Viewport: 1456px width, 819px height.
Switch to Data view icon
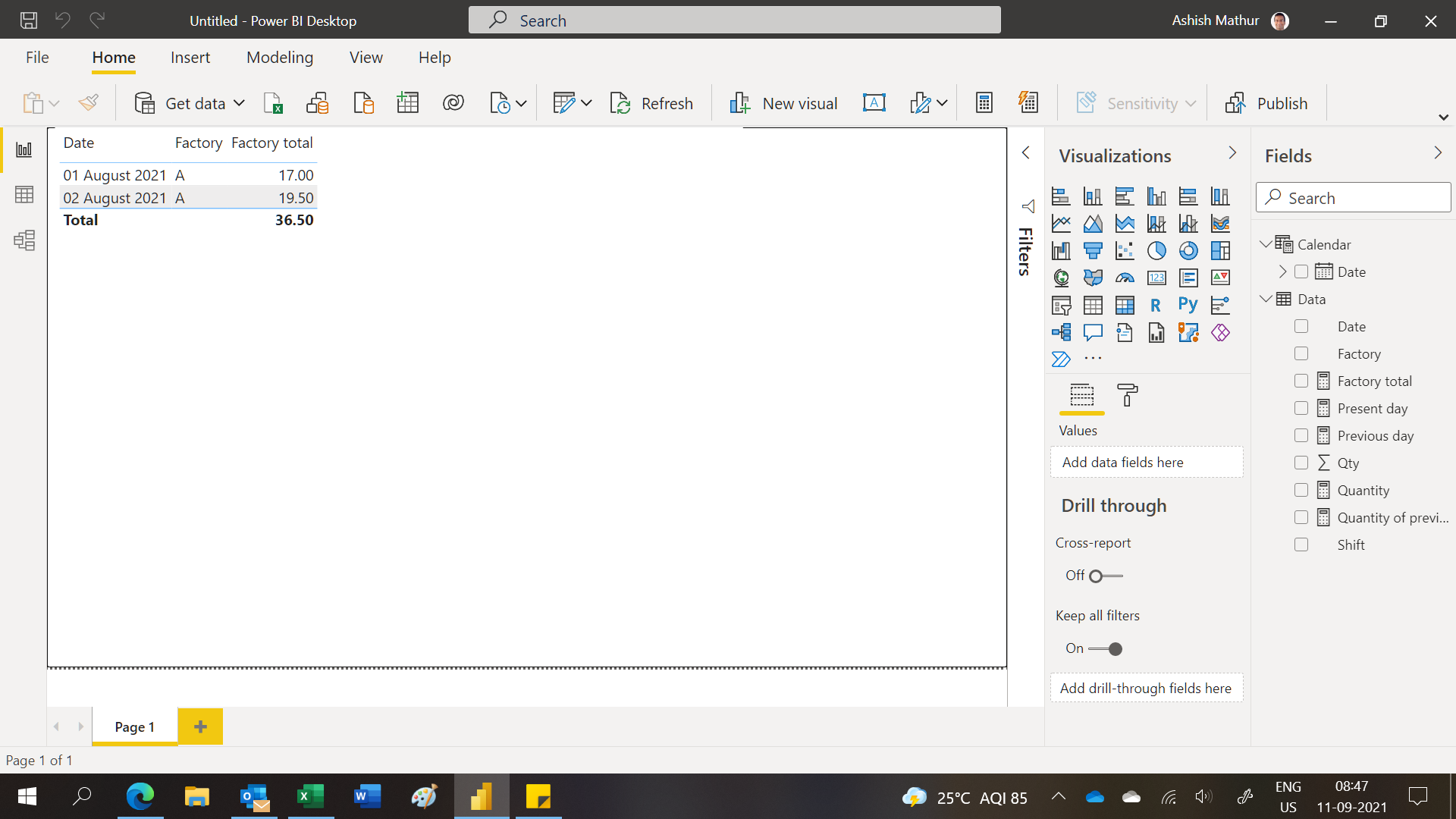tap(24, 195)
